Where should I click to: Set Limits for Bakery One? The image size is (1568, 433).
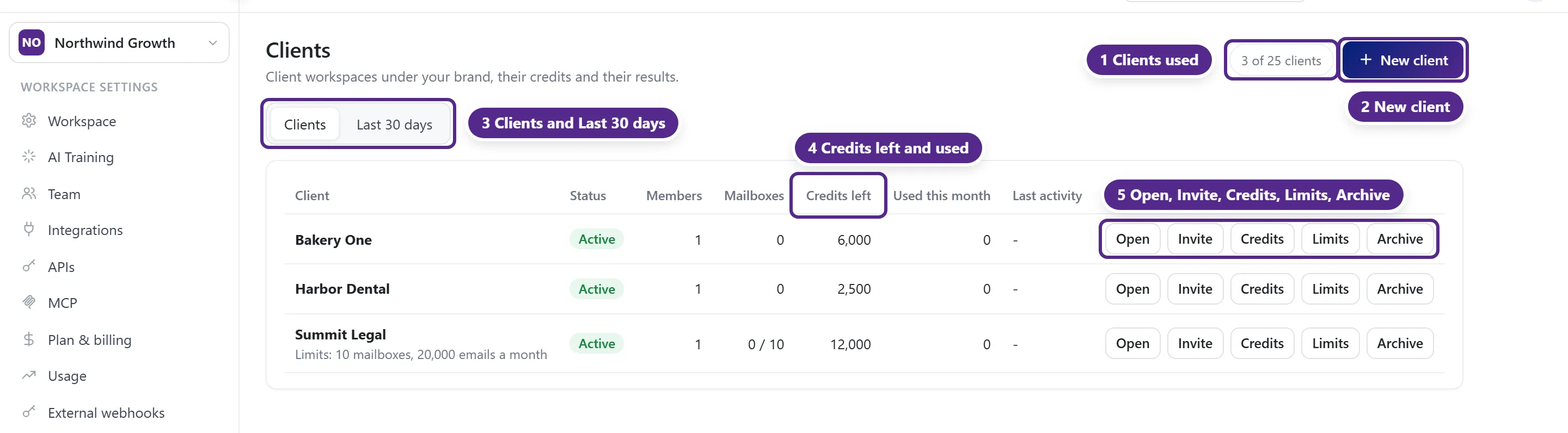pos(1330,238)
